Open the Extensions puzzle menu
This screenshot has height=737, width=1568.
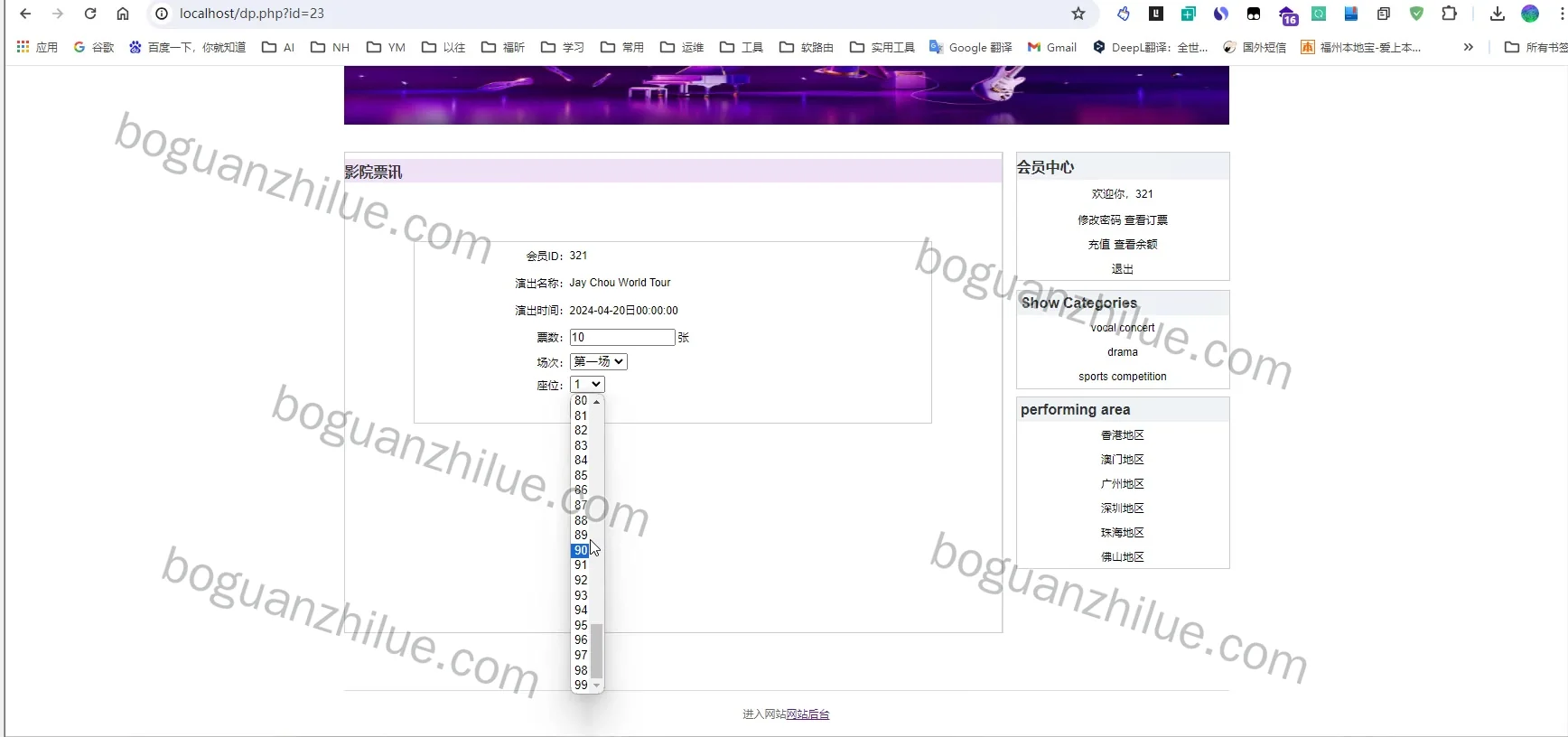[x=1450, y=14]
